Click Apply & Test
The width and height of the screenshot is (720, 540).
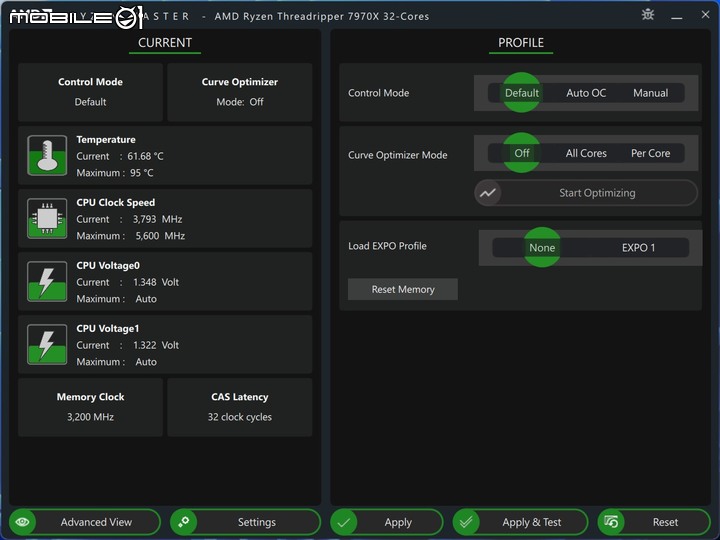(520, 522)
